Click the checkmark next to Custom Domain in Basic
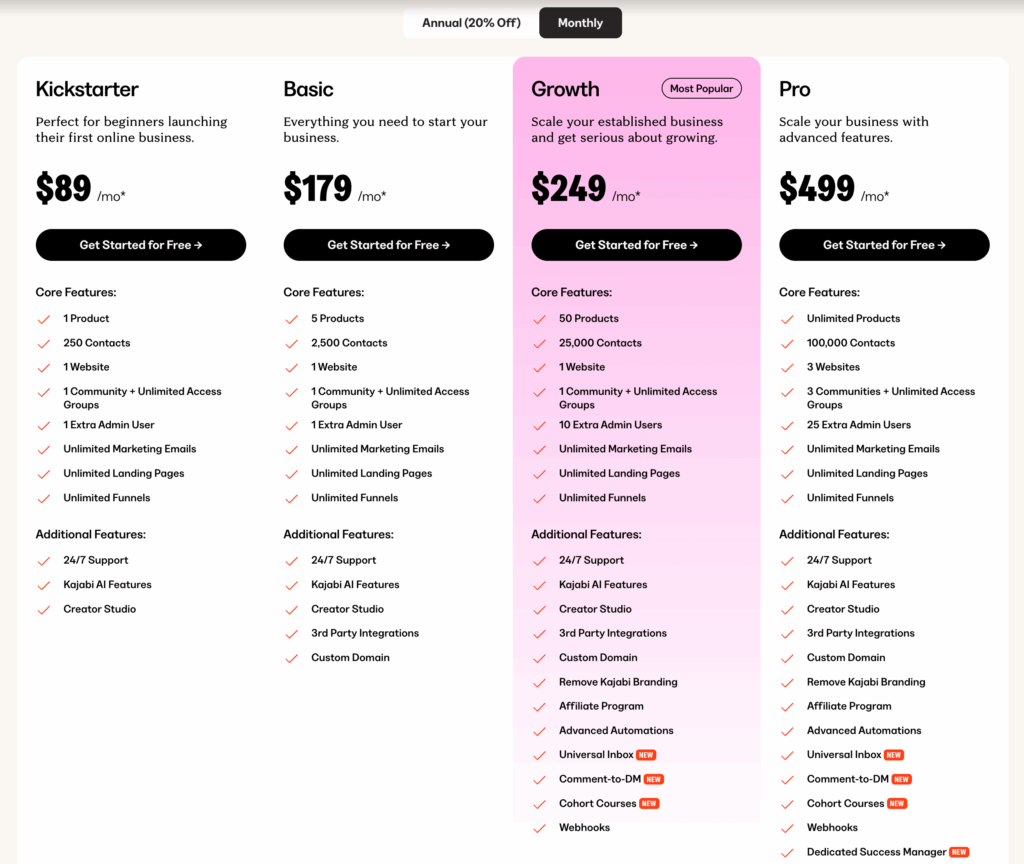This screenshot has width=1024, height=864. click(x=292, y=658)
